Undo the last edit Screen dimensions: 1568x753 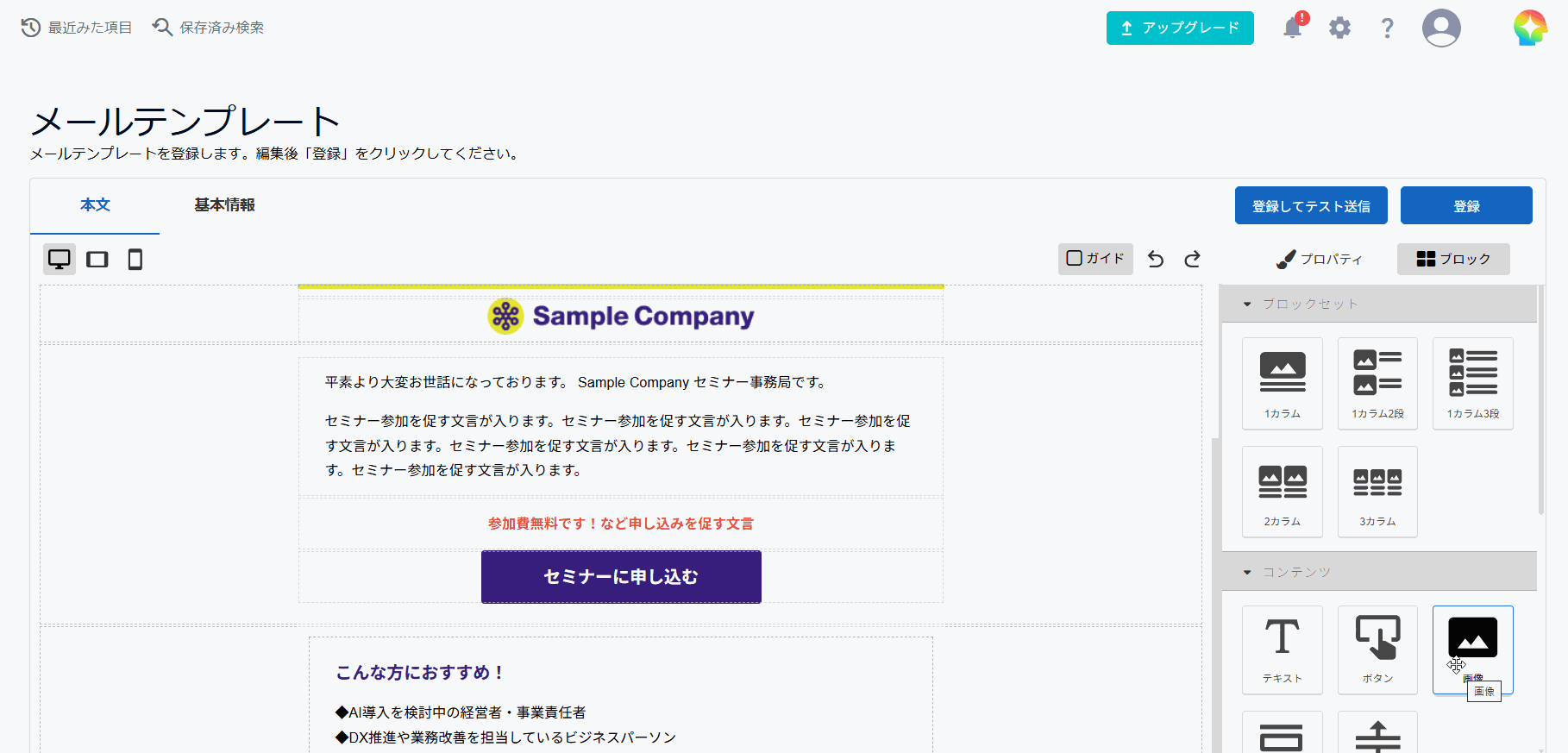1156,259
